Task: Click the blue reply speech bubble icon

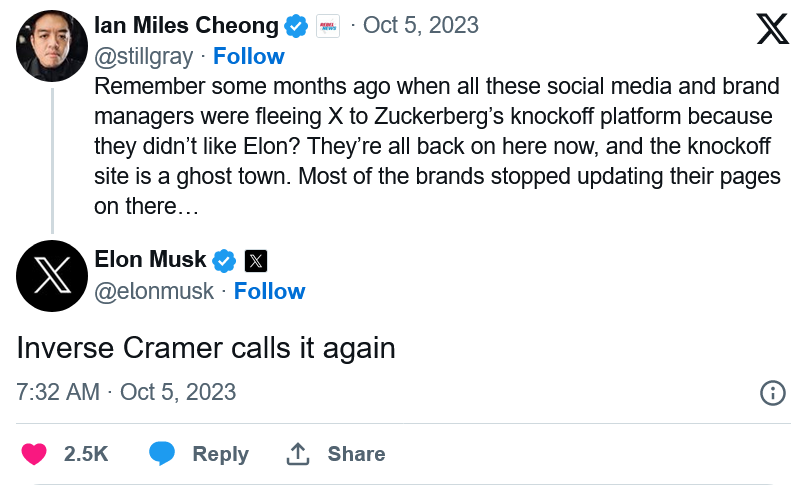Action: (162, 454)
